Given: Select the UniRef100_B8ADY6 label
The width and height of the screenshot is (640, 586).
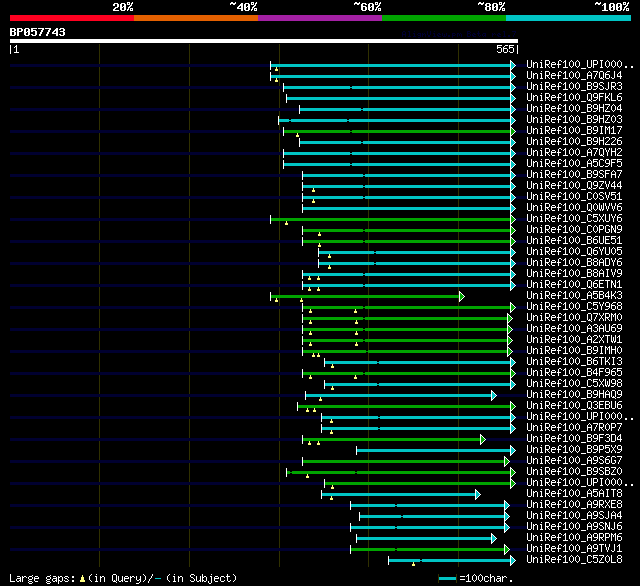Looking at the screenshot, I should [574, 263].
